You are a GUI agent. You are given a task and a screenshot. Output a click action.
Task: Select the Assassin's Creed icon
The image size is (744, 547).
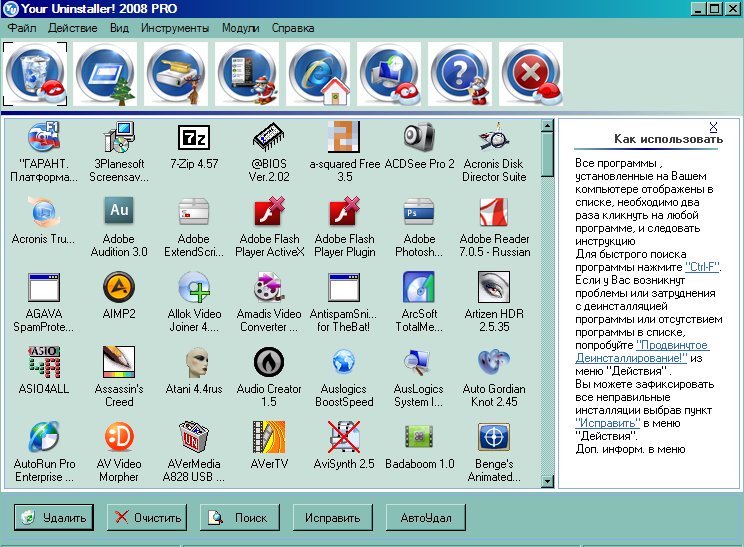pyautogui.click(x=119, y=362)
